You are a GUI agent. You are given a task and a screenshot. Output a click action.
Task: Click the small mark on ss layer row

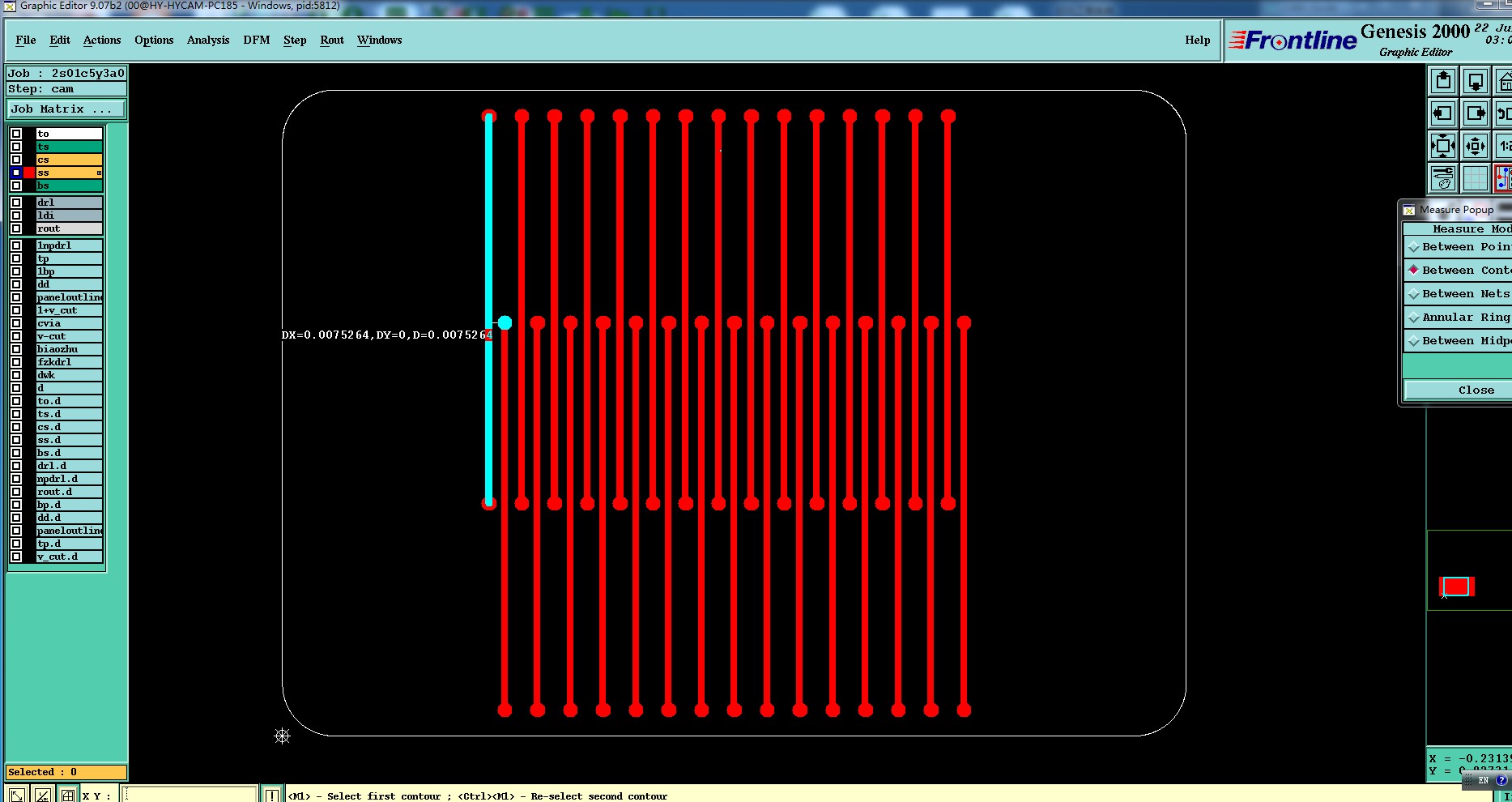[99, 173]
